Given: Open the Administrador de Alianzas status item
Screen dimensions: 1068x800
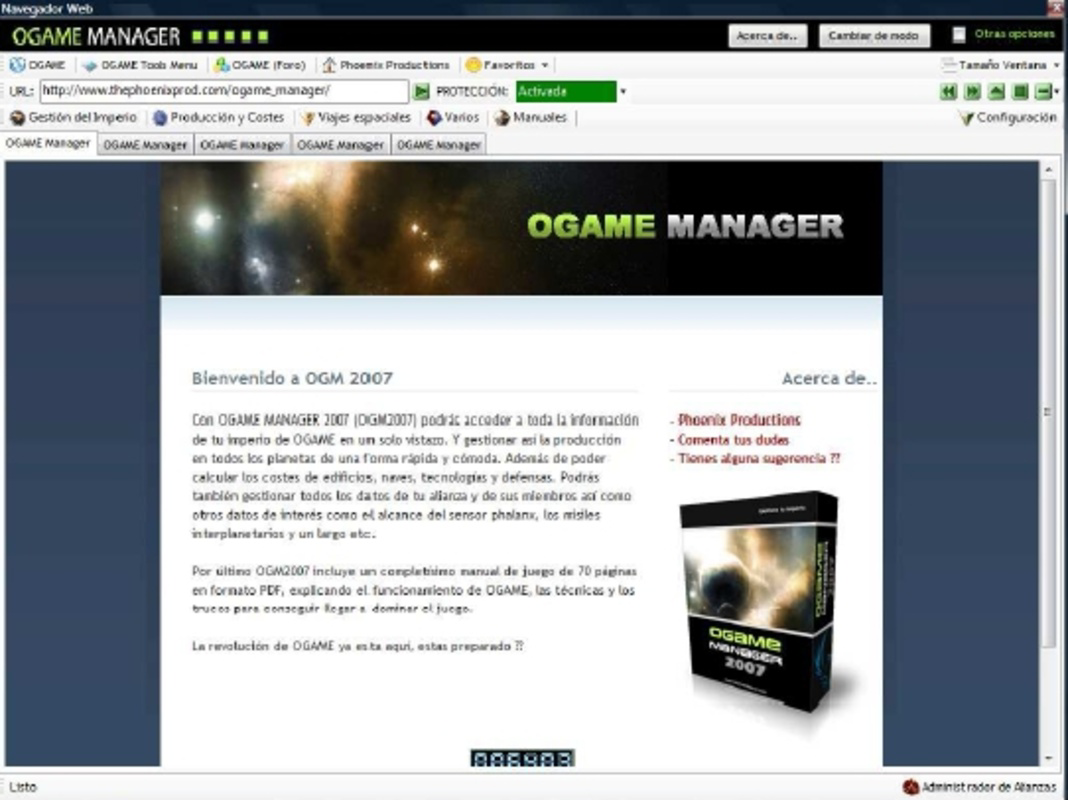Looking at the screenshot, I should 979,787.
